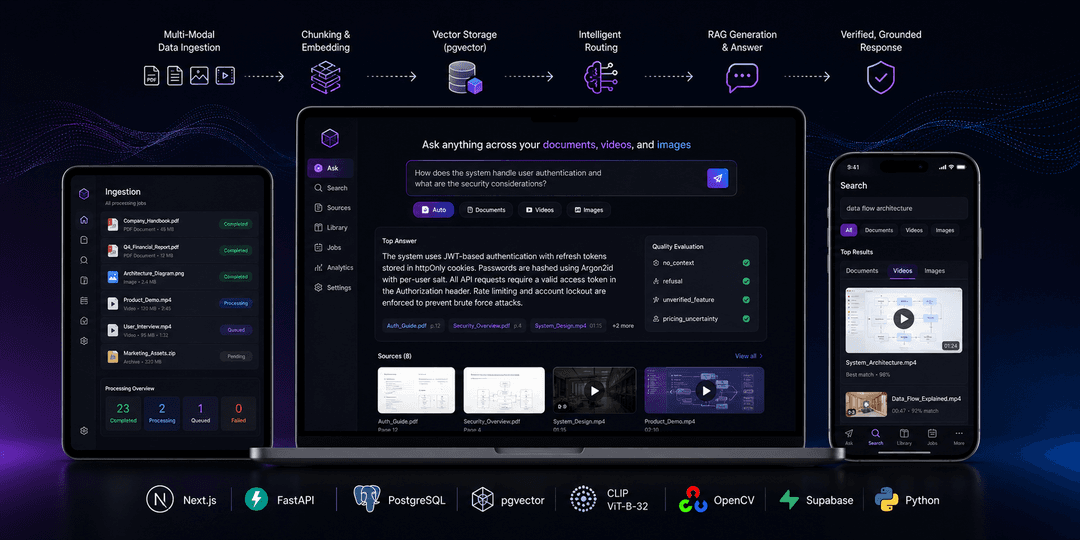Image resolution: width=1080 pixels, height=540 pixels.
Task: Select the Images filter chip on the laptop
Action: click(588, 210)
